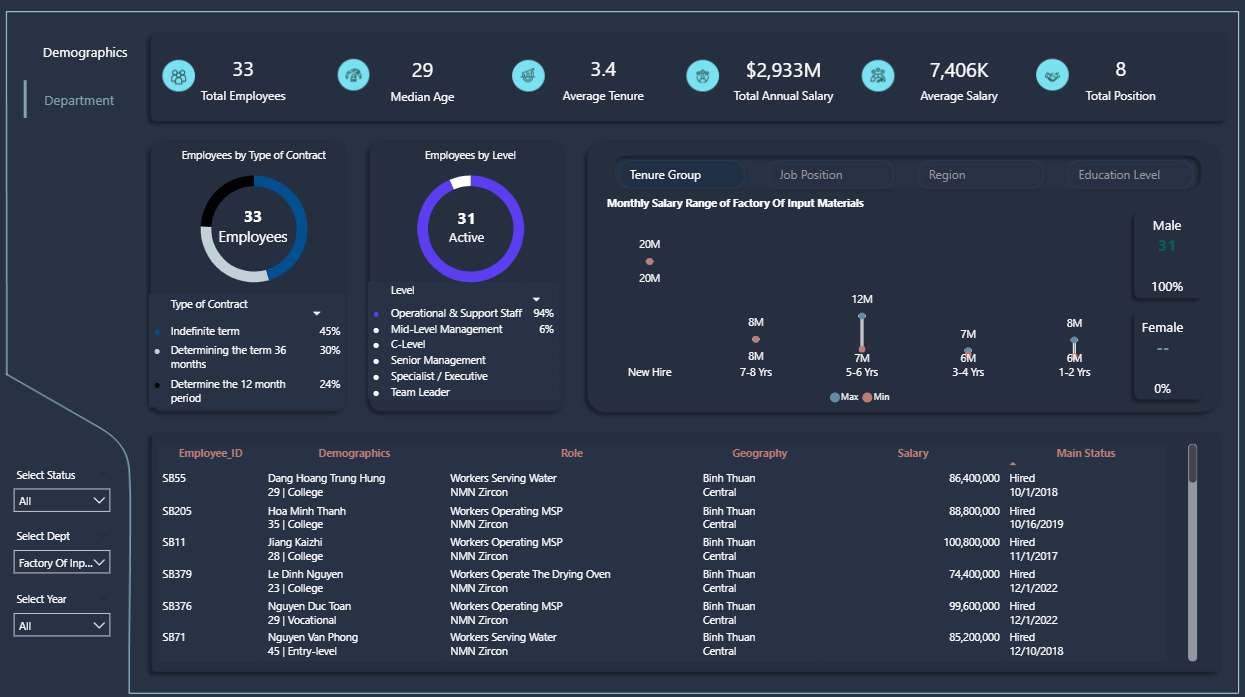The width and height of the screenshot is (1245, 697).
Task: Click the Total Annual Salary icon
Action: (x=703, y=76)
